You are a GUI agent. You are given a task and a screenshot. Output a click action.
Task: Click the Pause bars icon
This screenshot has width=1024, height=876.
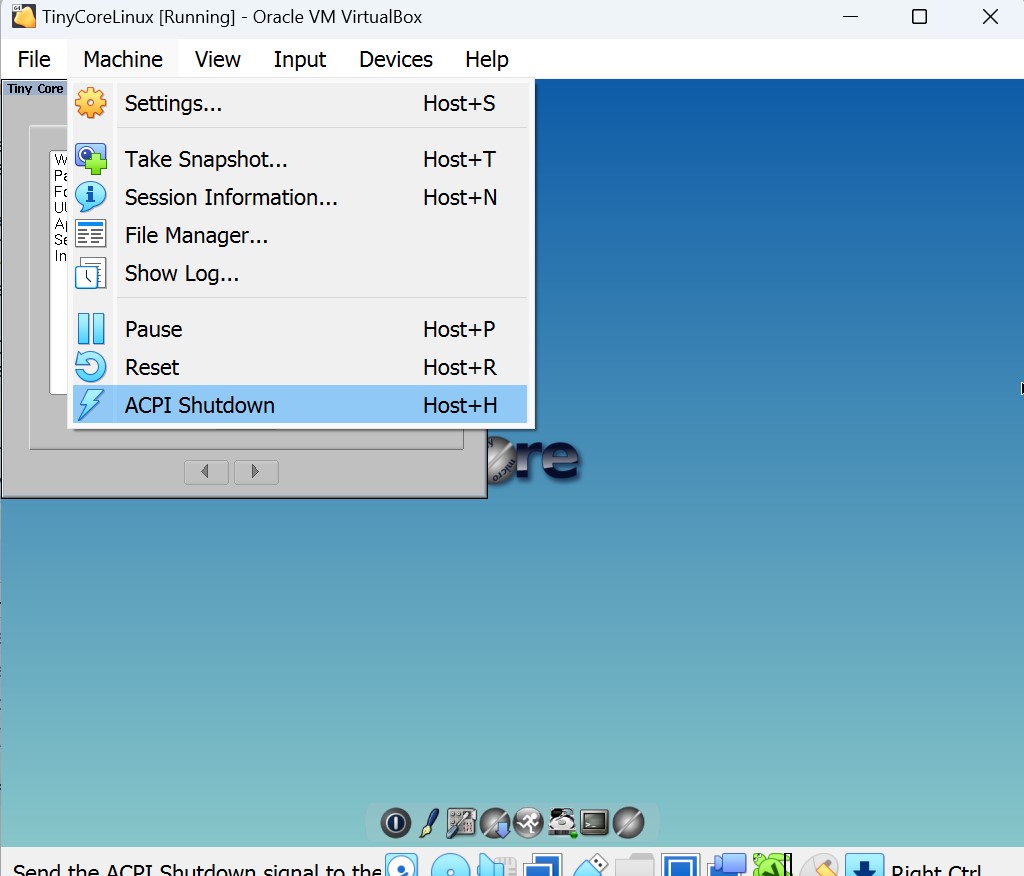(x=91, y=329)
